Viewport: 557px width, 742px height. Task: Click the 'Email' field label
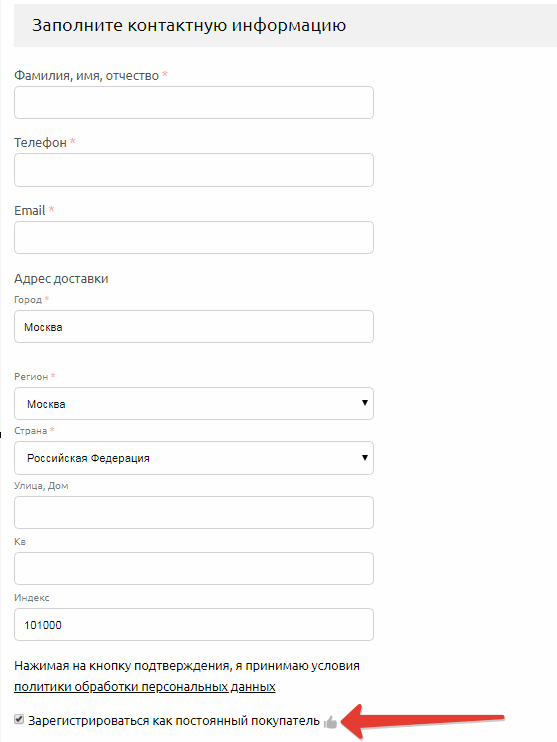(29, 211)
